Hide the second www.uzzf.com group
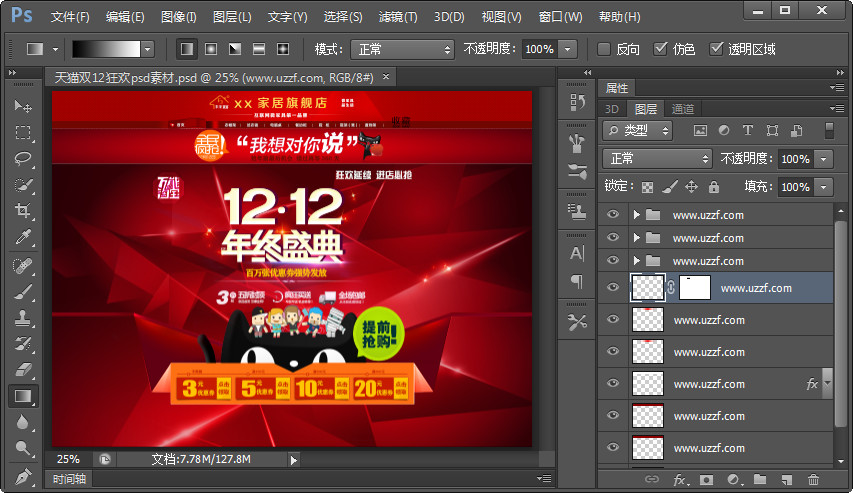853x493 pixels. [x=613, y=238]
